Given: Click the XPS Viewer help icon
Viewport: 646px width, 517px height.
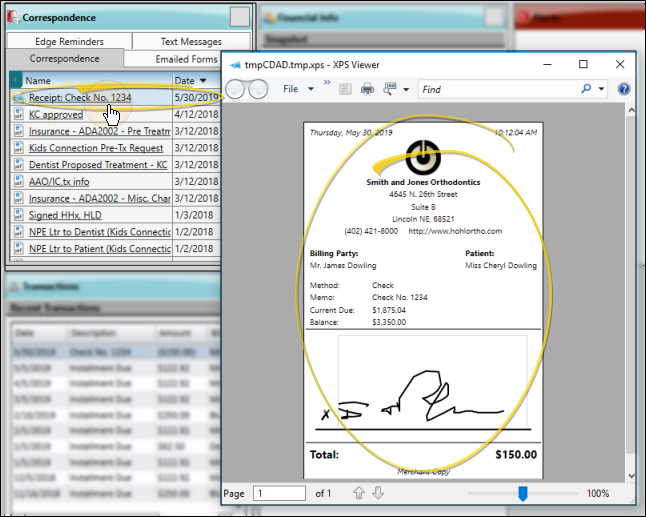Looking at the screenshot, I should pos(625,89).
